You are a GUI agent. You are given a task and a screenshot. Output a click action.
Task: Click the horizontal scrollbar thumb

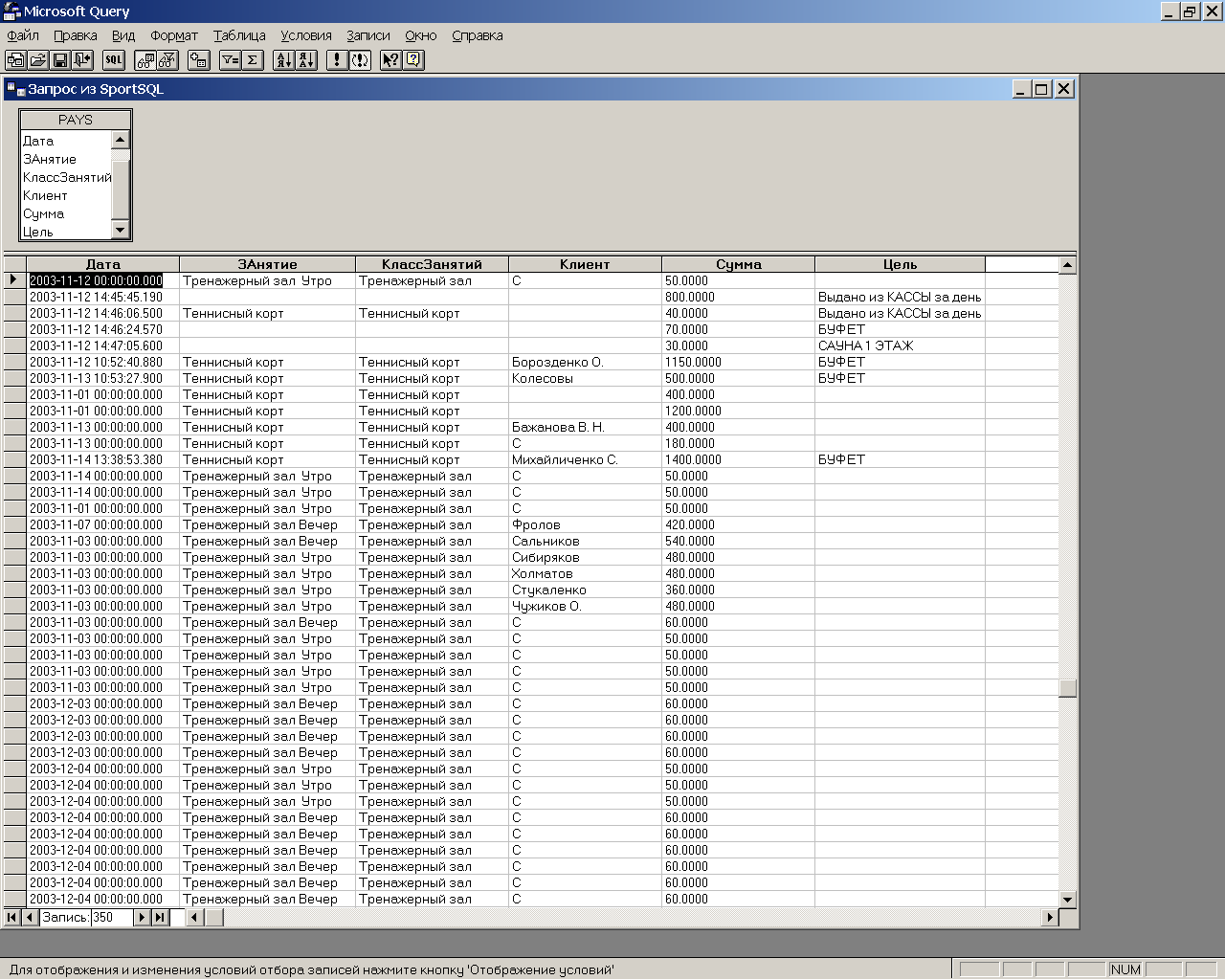213,917
